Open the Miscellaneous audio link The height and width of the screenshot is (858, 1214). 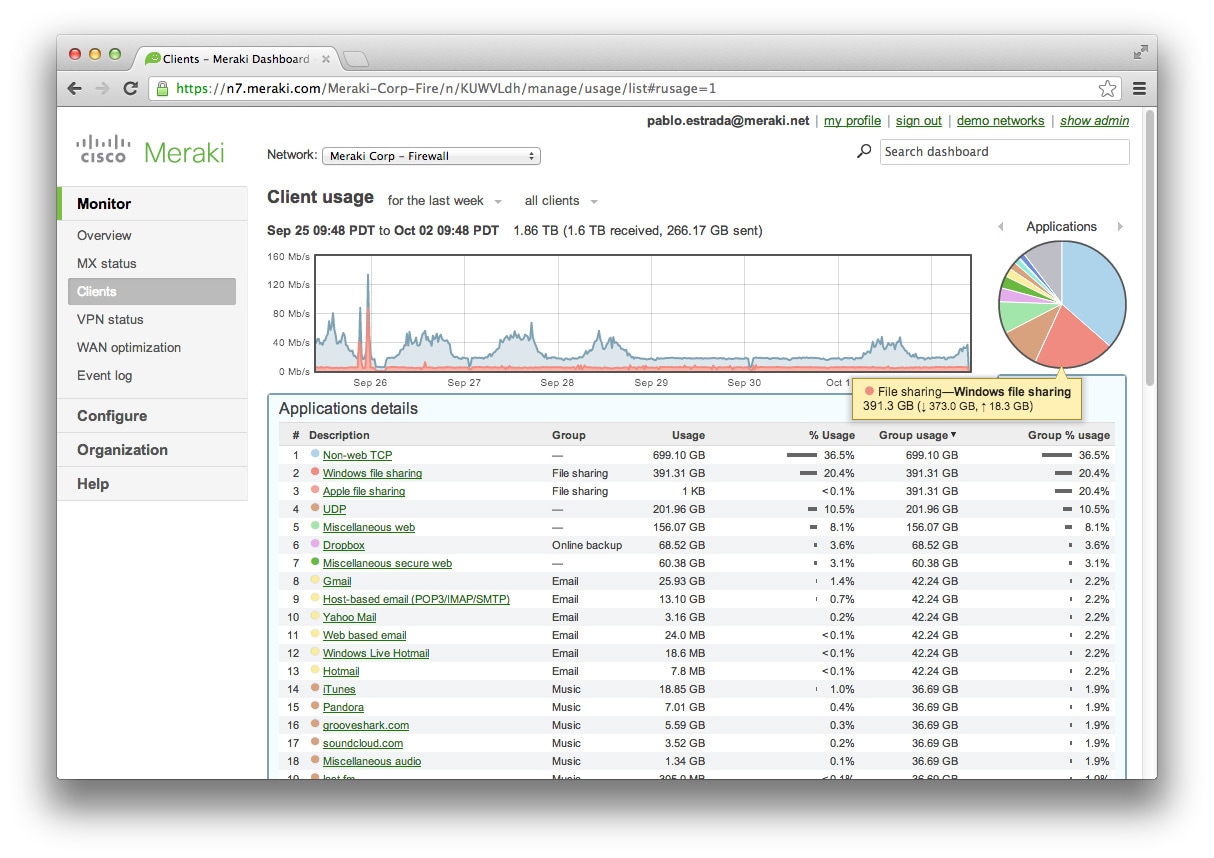[372, 761]
